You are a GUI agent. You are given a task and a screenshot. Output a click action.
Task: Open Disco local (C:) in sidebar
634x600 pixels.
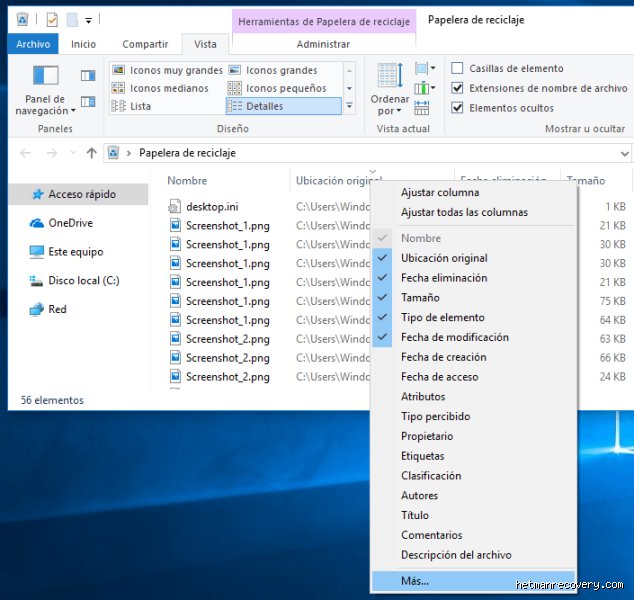click(74, 281)
